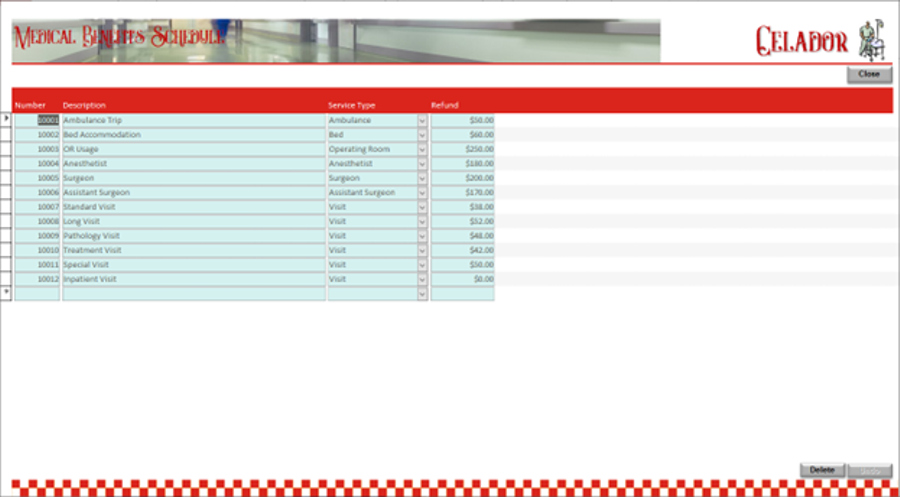Image resolution: width=900 pixels, height=497 pixels.
Task: Open Service Type dropdown in blank new row
Action: 422,294
